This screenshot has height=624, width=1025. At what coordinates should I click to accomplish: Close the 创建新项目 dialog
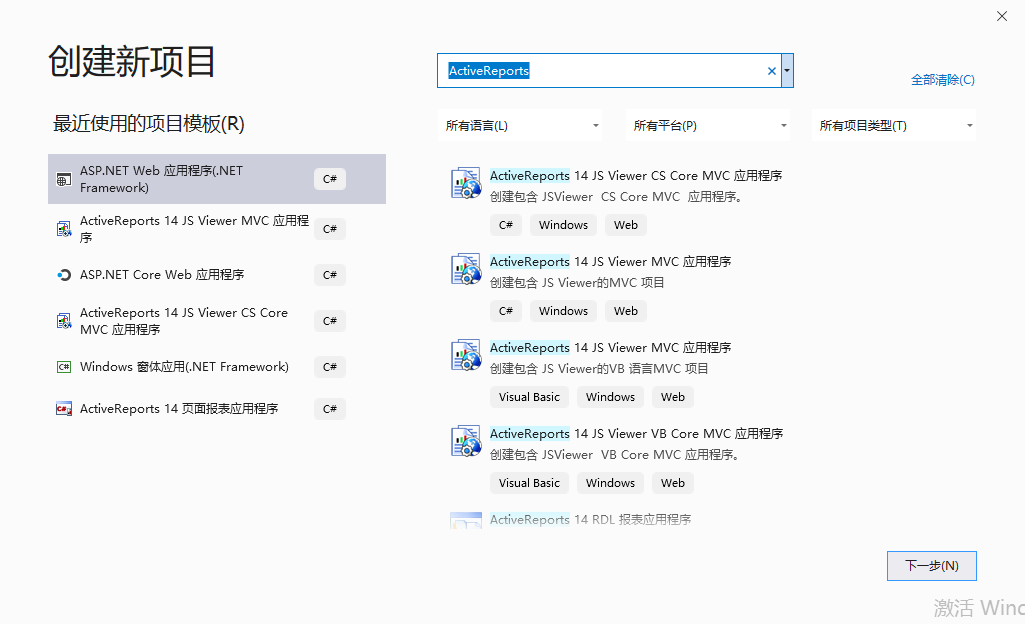click(x=1001, y=16)
